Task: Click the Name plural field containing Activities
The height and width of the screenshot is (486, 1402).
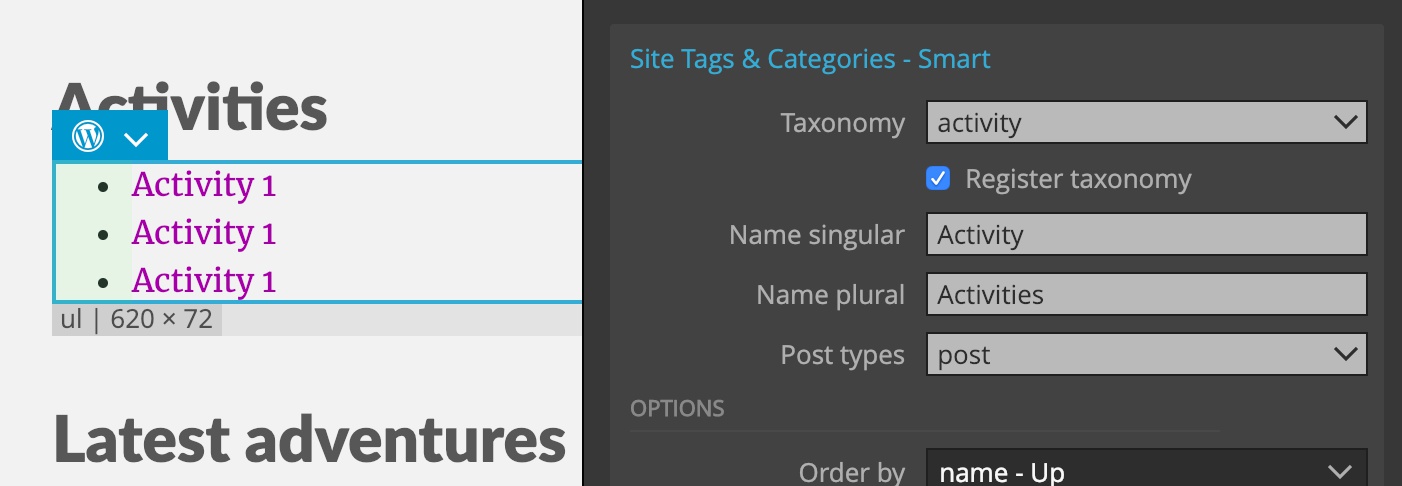Action: pyautogui.click(x=1146, y=295)
